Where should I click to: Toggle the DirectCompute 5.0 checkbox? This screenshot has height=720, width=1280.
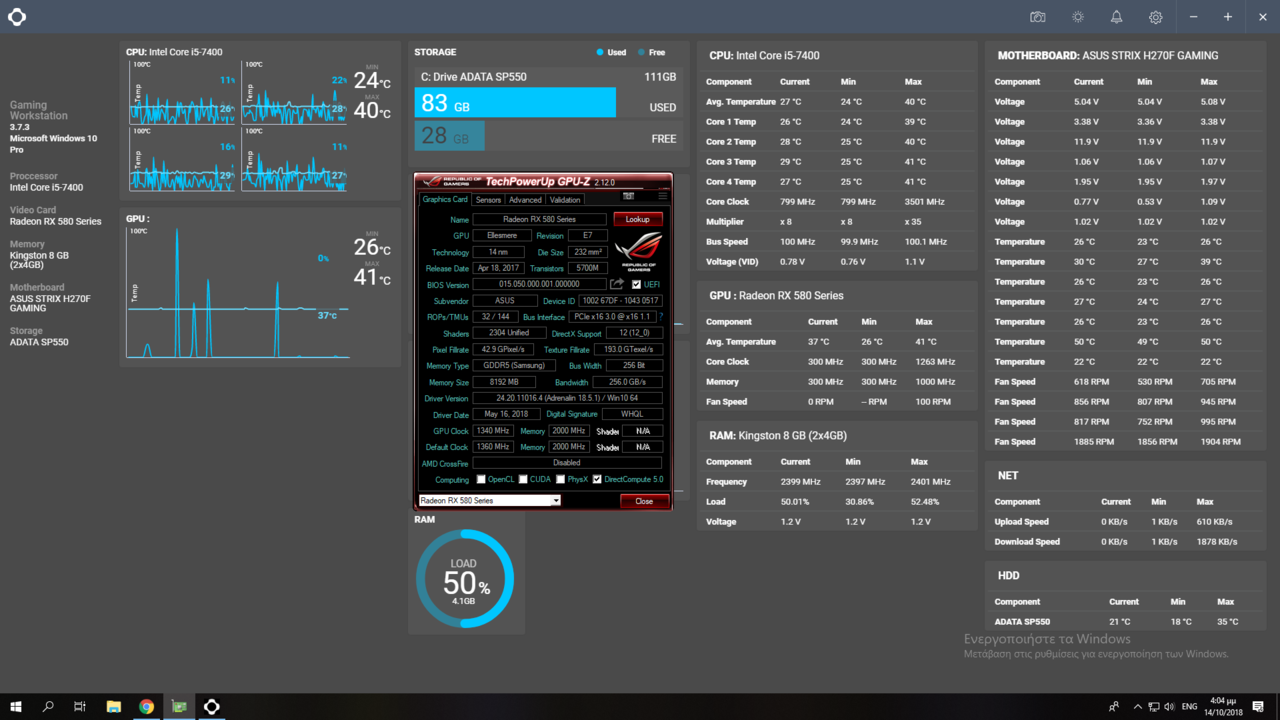coord(597,479)
